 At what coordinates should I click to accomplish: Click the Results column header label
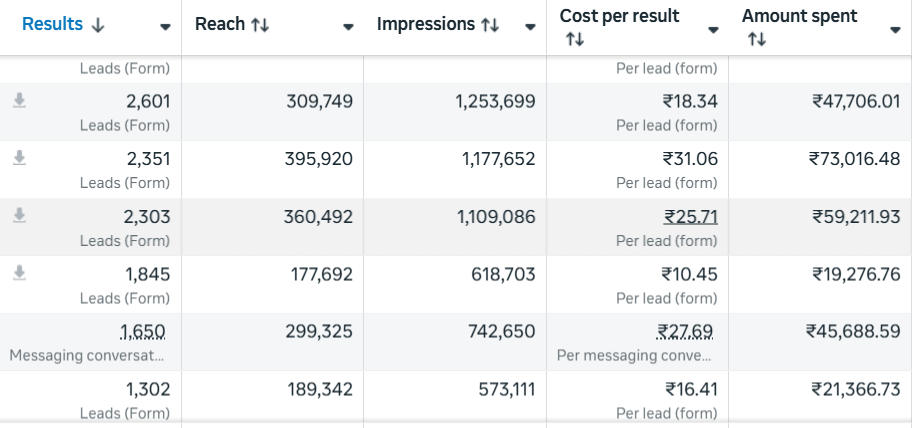coord(52,24)
